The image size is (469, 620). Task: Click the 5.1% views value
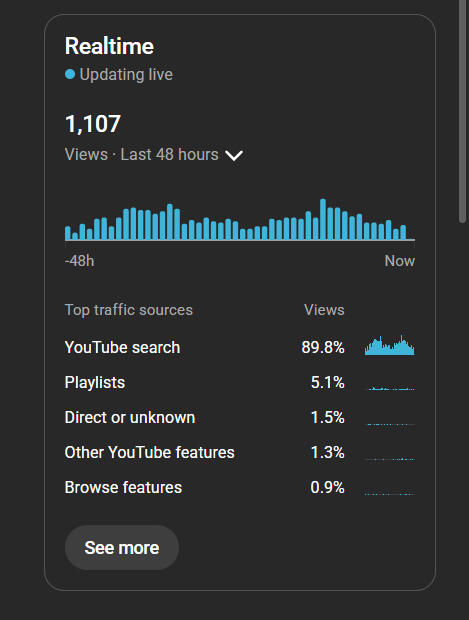[327, 382]
